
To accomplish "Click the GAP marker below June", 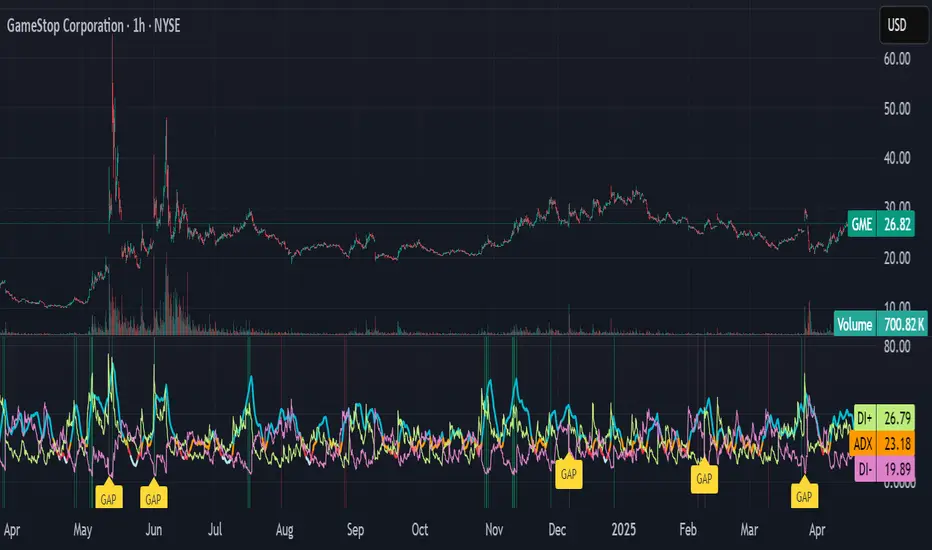I will pos(153,496).
